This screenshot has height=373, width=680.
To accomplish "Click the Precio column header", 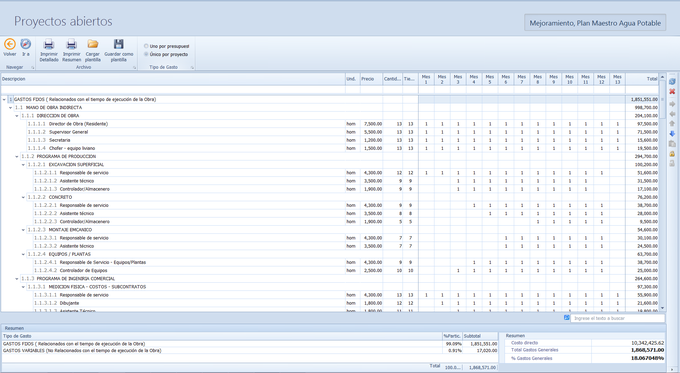I will [371, 79].
